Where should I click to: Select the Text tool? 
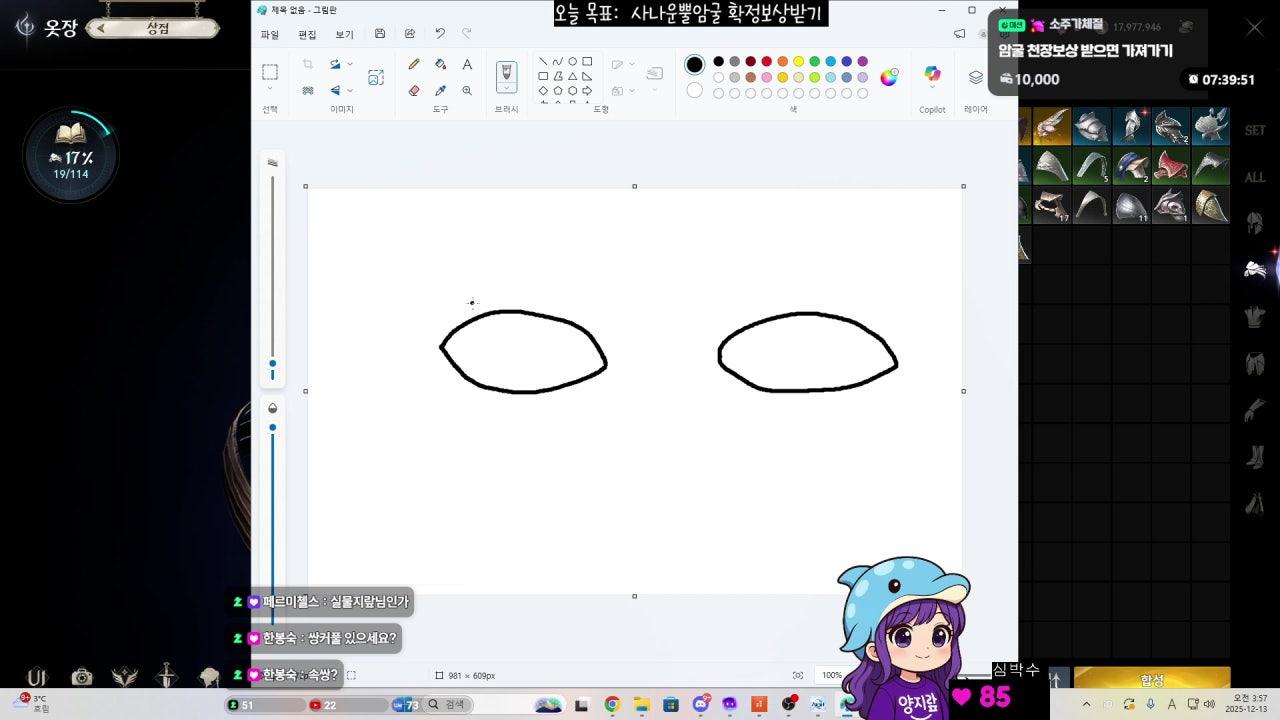click(467, 64)
